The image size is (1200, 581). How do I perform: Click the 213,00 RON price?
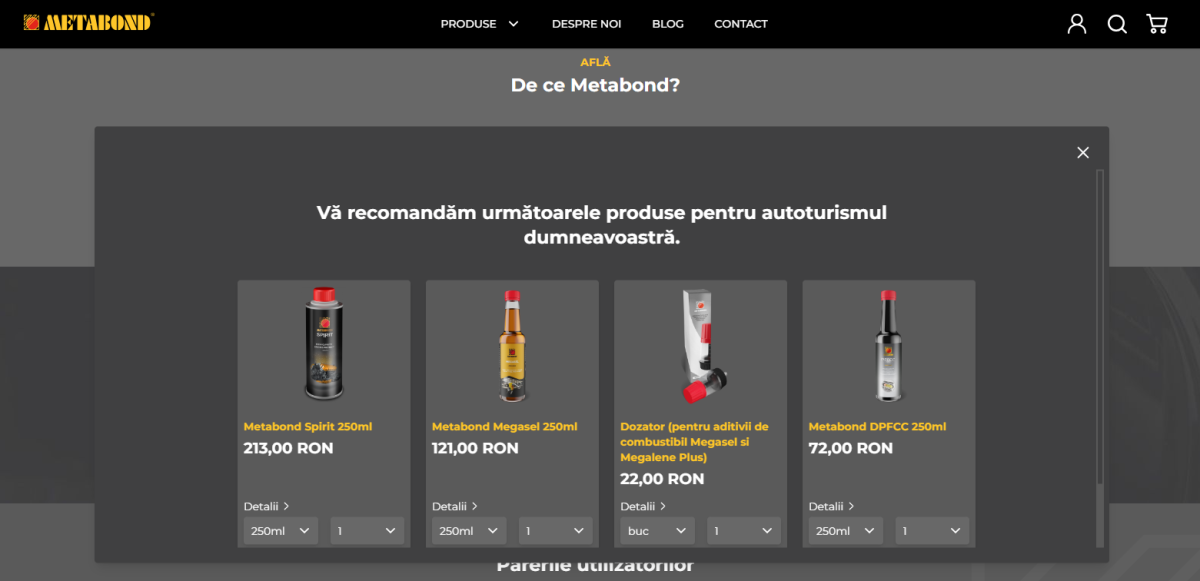(x=288, y=448)
